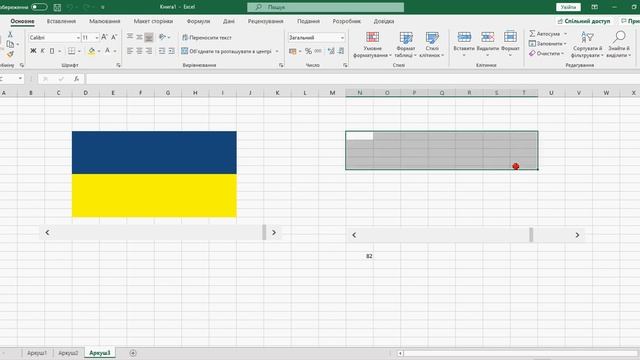Image resolution: width=640 pixels, height=360 pixels.
Task: Select the Аркуш1 sheet tab
Action: click(x=37, y=353)
